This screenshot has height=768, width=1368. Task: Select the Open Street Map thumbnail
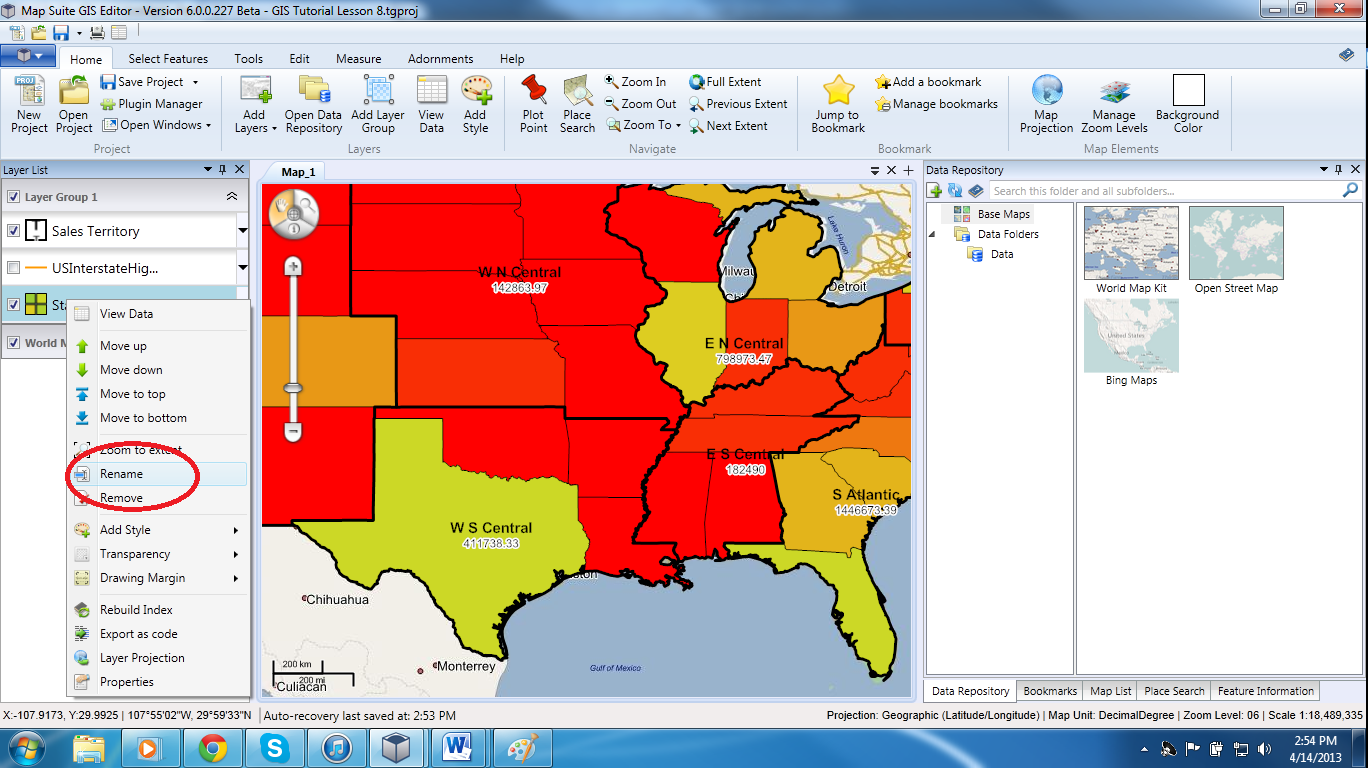(x=1236, y=244)
